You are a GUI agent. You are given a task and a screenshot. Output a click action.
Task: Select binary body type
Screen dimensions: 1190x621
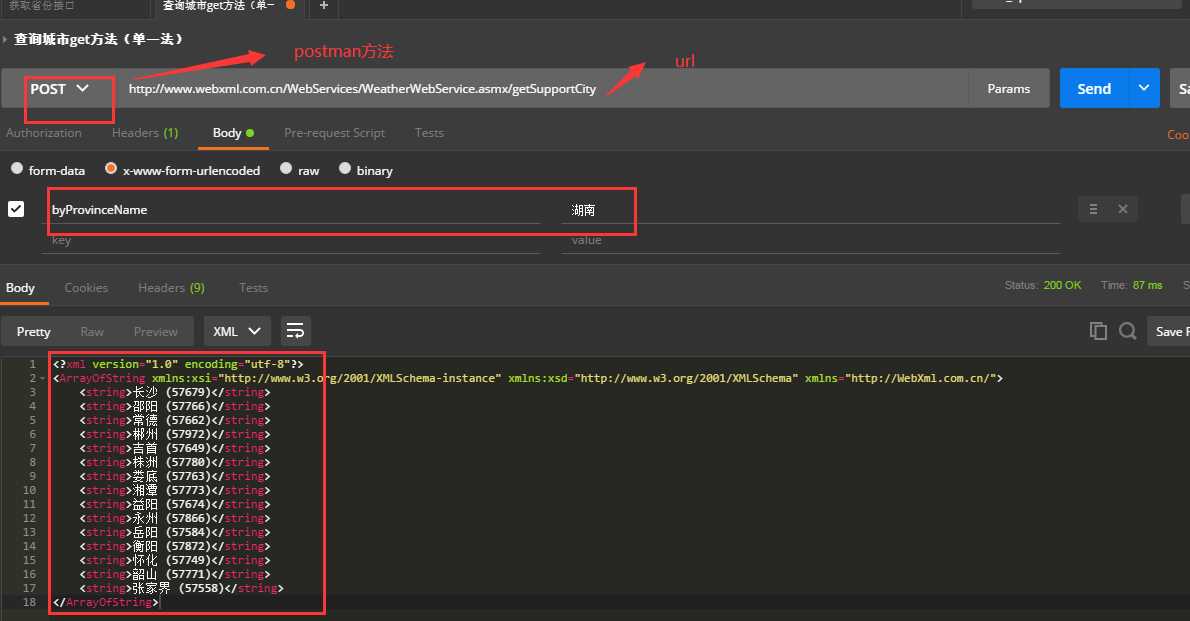(x=345, y=169)
